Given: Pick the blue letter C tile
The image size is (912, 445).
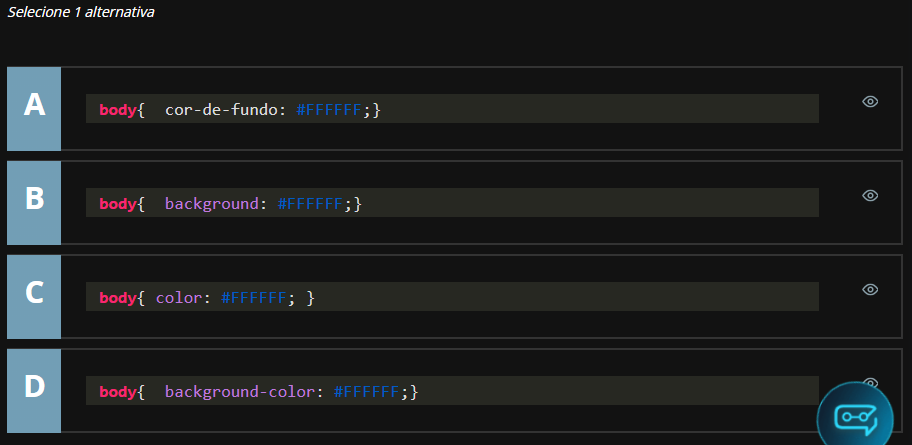Looking at the screenshot, I should [x=34, y=296].
